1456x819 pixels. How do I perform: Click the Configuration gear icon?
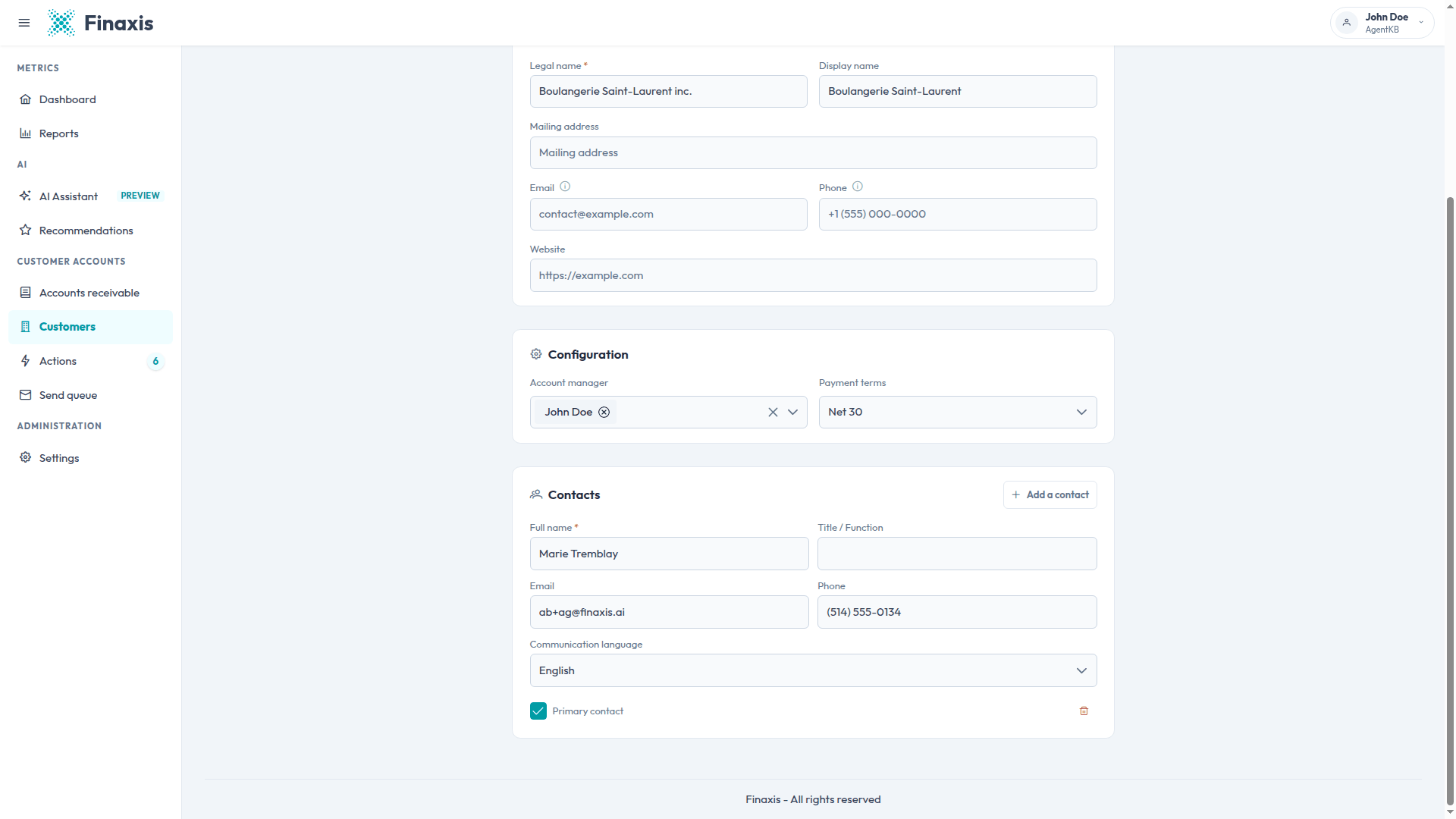point(536,354)
